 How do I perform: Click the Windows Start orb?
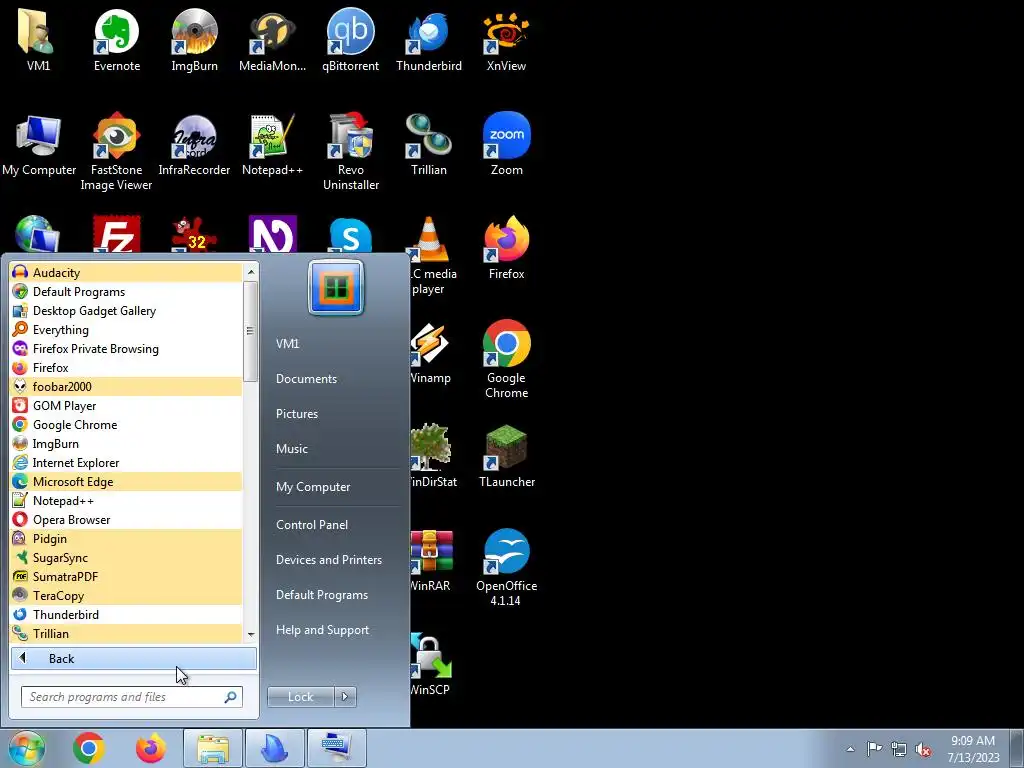coord(26,748)
